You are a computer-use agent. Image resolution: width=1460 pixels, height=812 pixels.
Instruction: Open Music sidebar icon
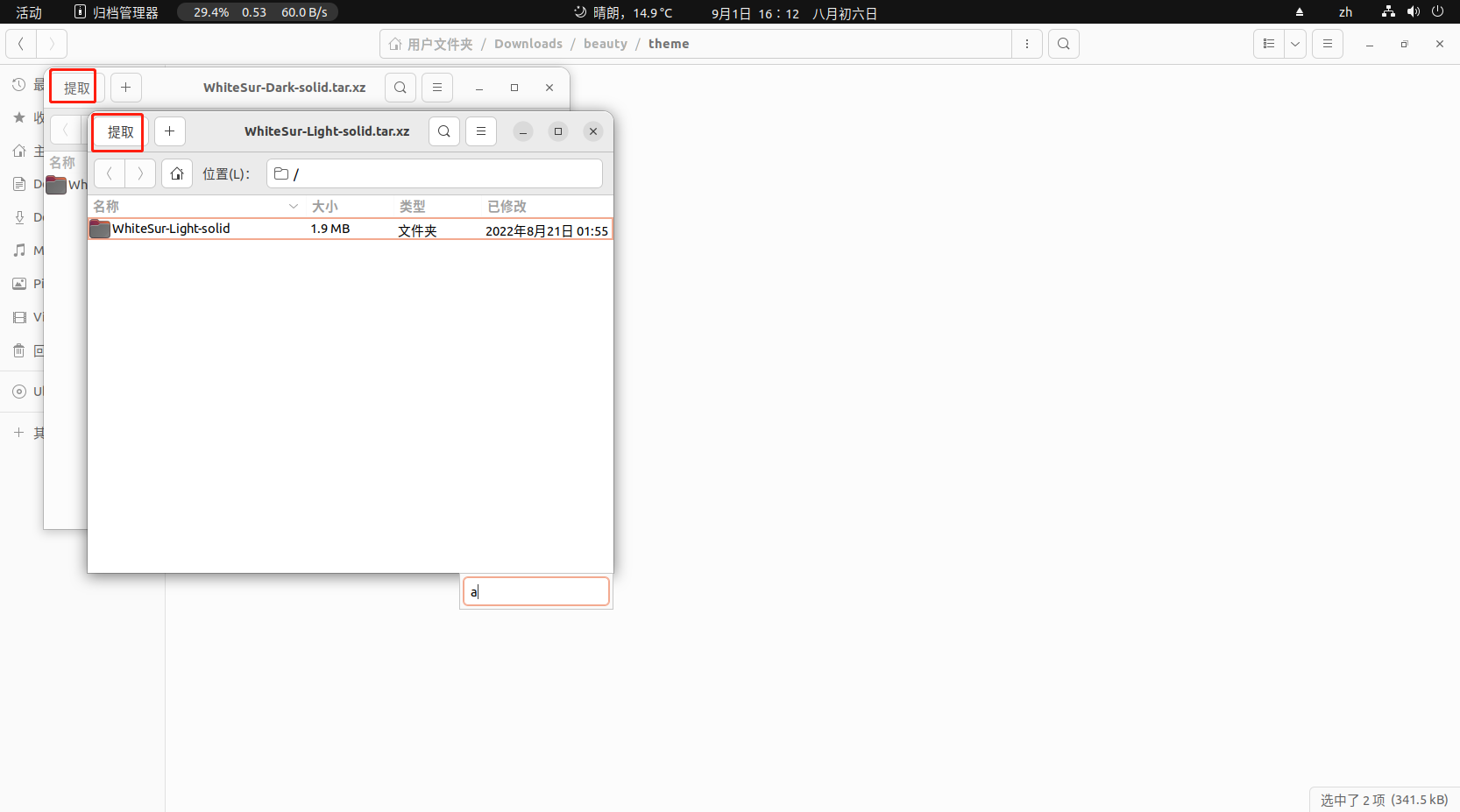(x=19, y=251)
